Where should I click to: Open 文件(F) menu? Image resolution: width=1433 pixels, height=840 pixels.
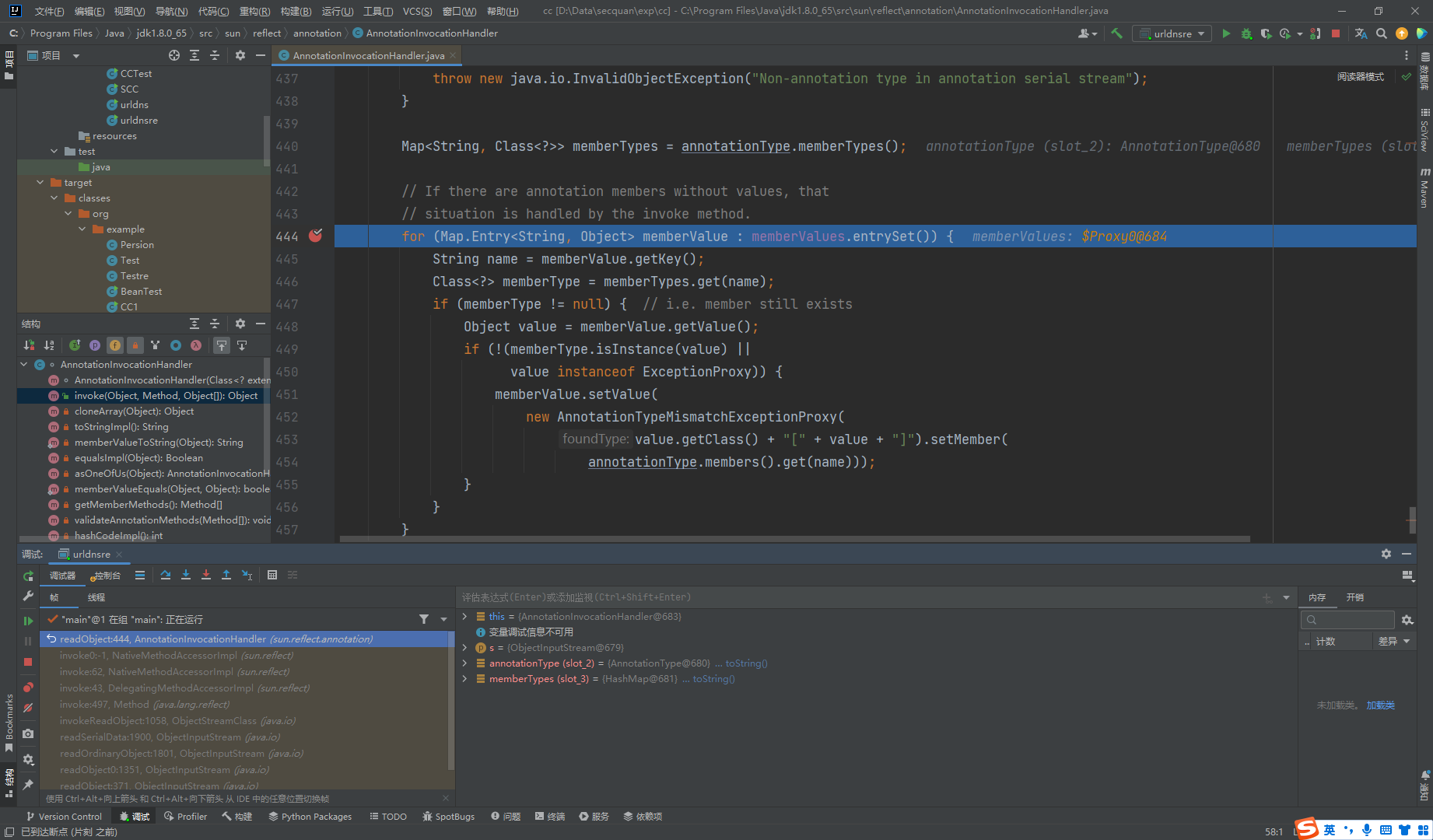pyautogui.click(x=49, y=11)
